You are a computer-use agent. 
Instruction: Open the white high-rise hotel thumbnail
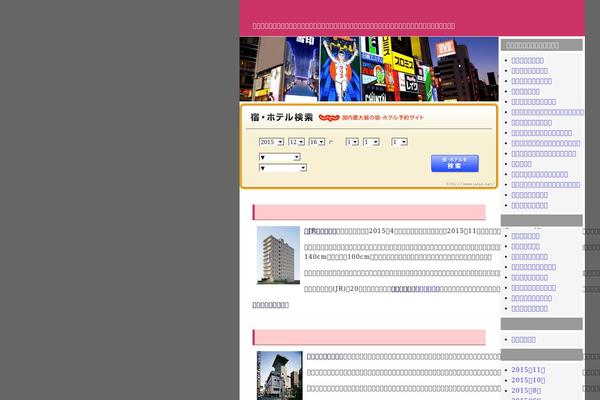coord(278,255)
